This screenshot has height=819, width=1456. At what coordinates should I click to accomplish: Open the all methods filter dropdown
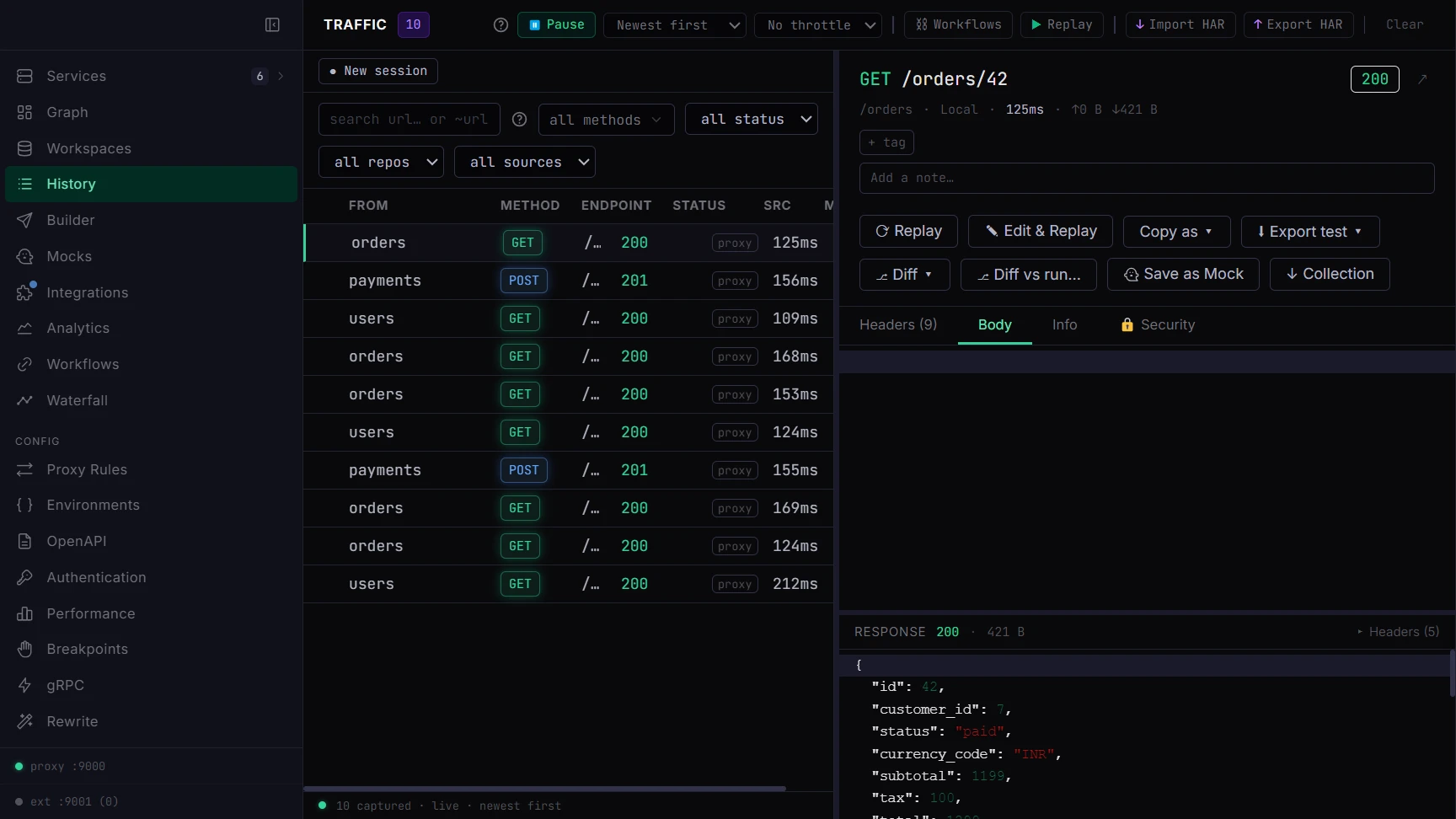[606, 120]
